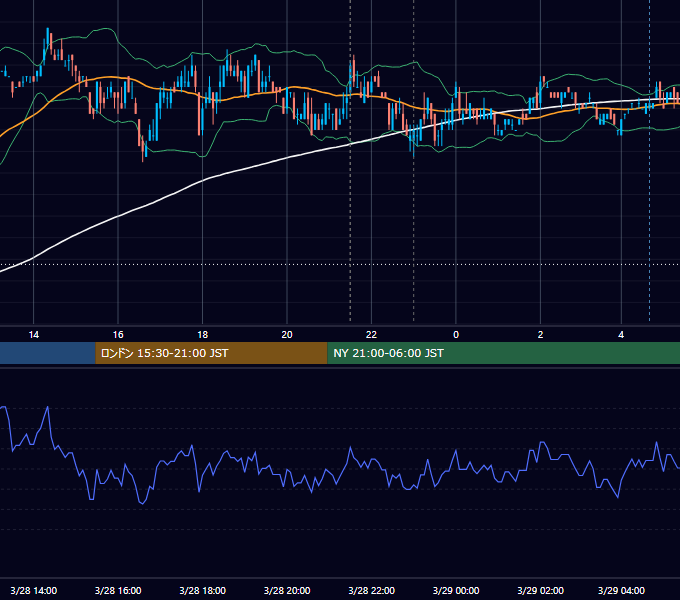Click the 3/28 20:00 time label
The height and width of the screenshot is (600, 680).
[x=287, y=590]
